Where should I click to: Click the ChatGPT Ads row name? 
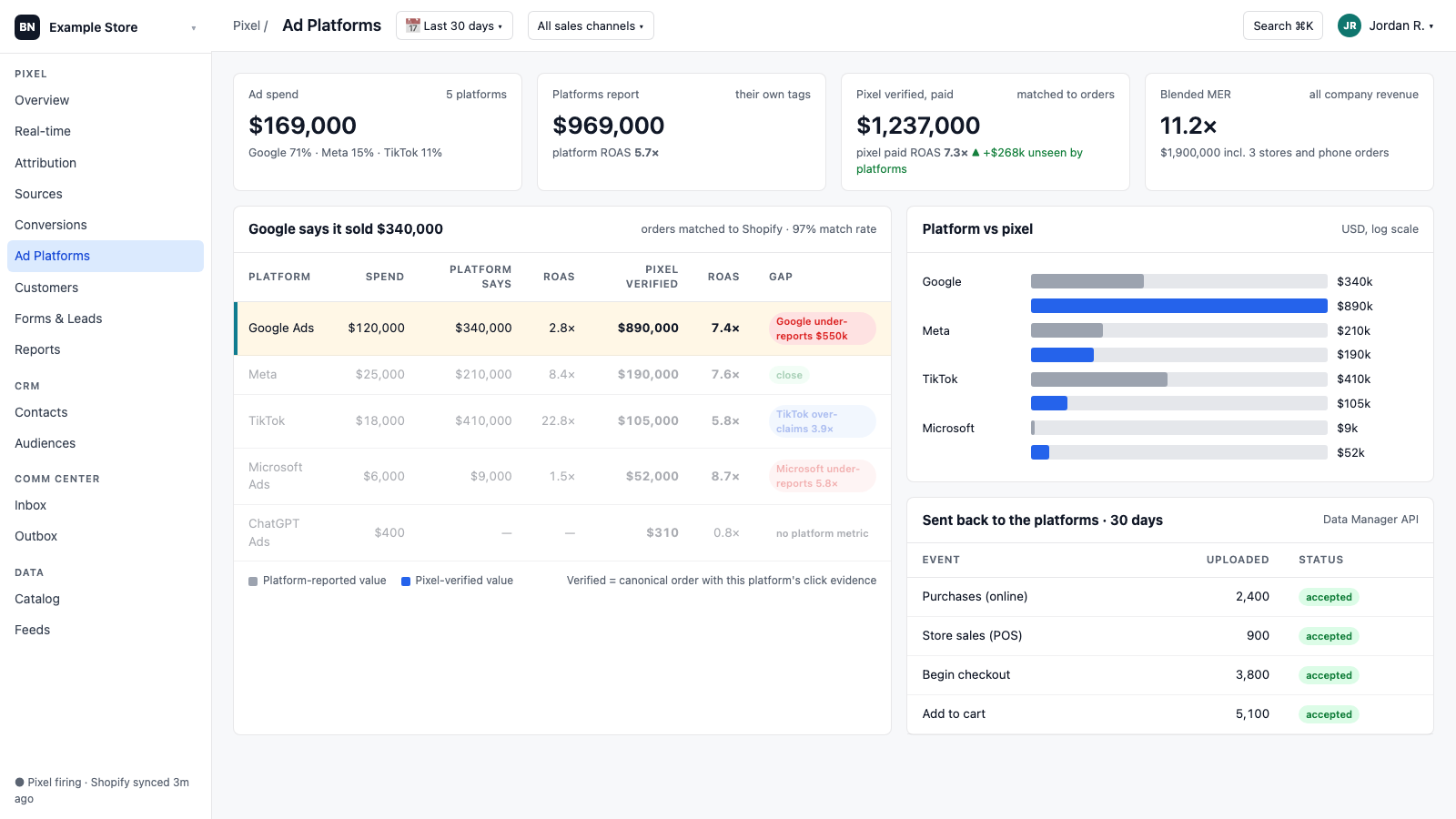(x=274, y=532)
